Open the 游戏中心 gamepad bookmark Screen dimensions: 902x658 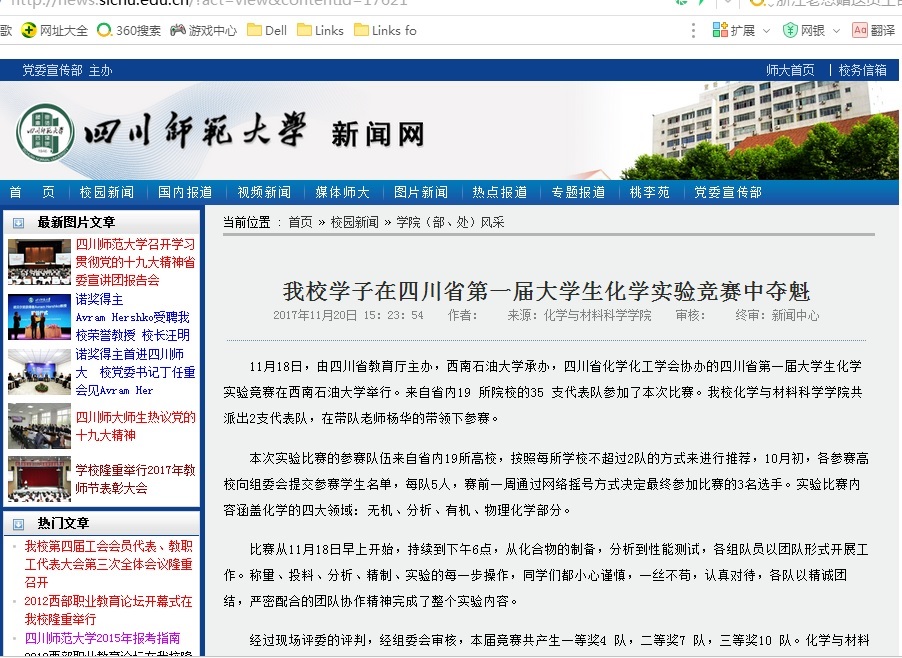click(x=178, y=30)
